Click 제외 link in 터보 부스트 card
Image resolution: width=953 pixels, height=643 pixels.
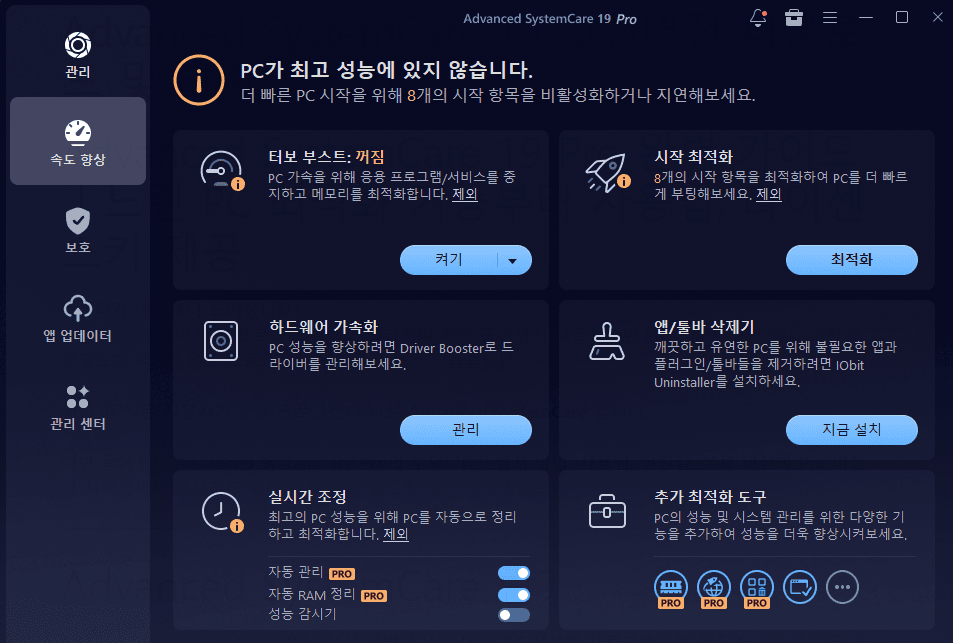[465, 194]
